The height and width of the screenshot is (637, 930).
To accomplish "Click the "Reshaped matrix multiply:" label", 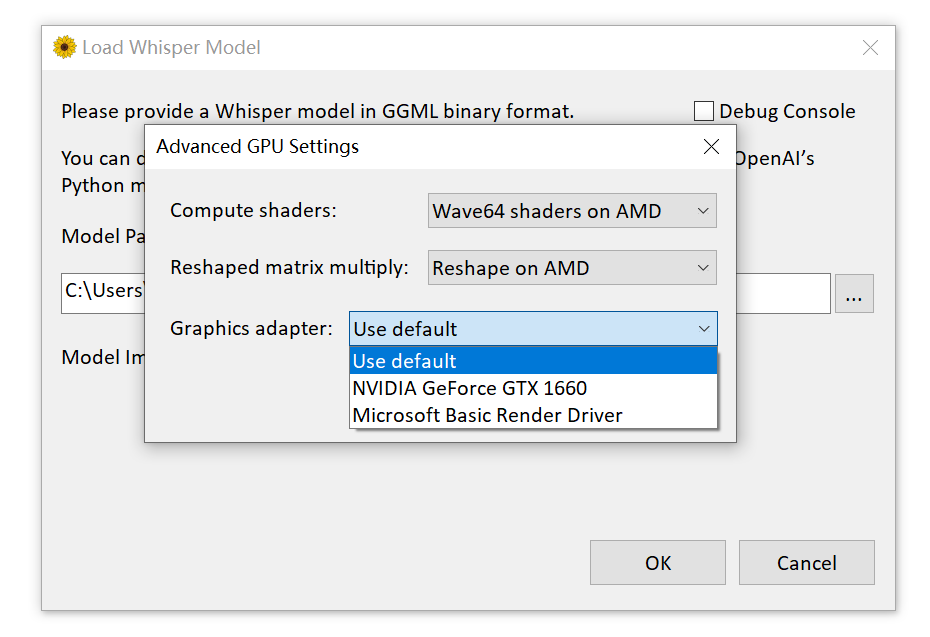I will tap(289, 268).
